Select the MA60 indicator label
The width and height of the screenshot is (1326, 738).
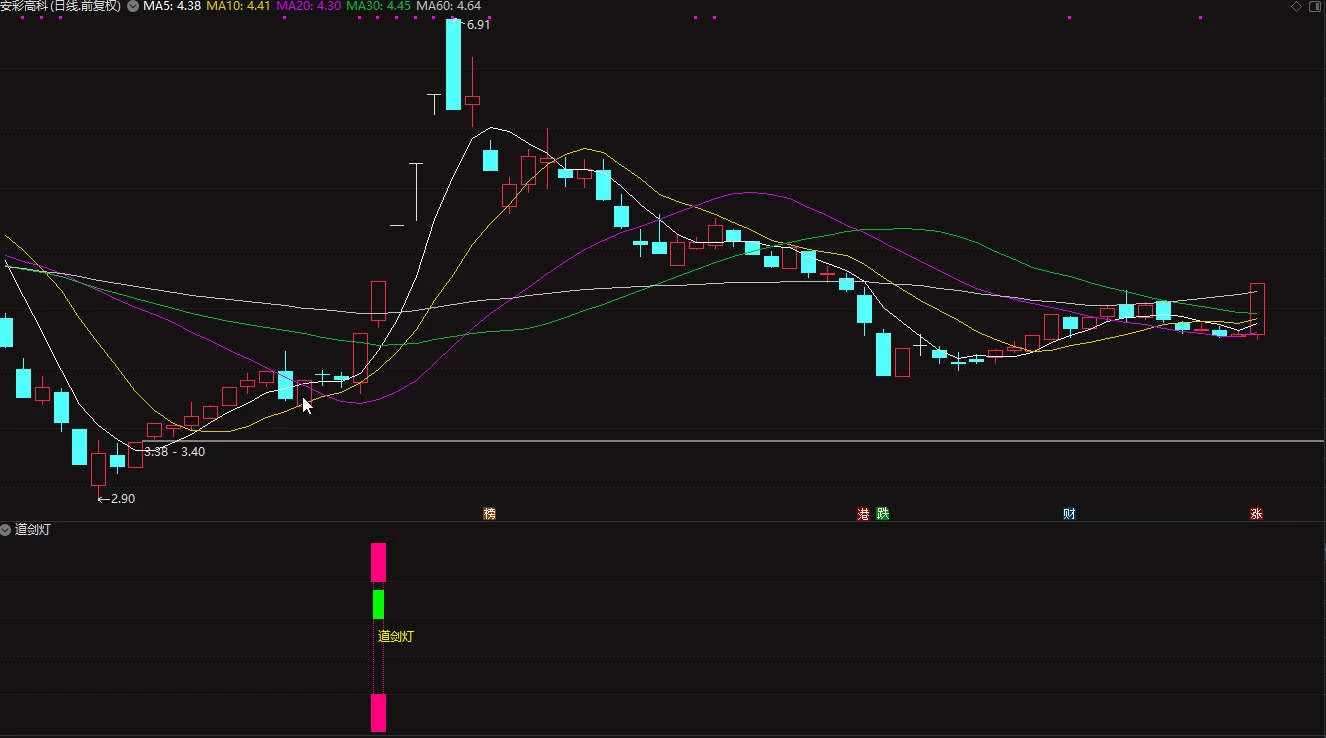(449, 6)
